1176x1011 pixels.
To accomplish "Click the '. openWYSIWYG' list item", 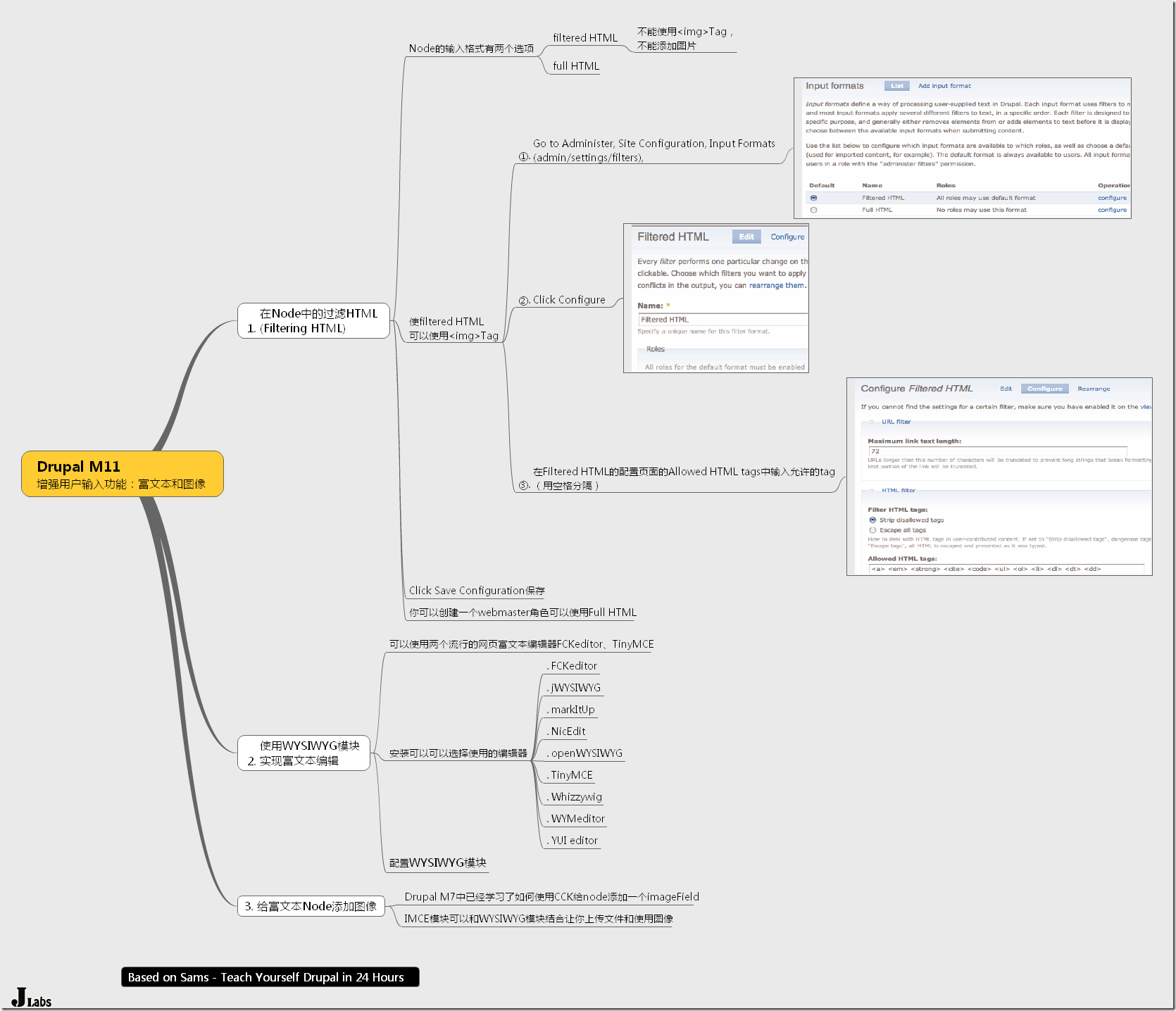I will coord(584,753).
